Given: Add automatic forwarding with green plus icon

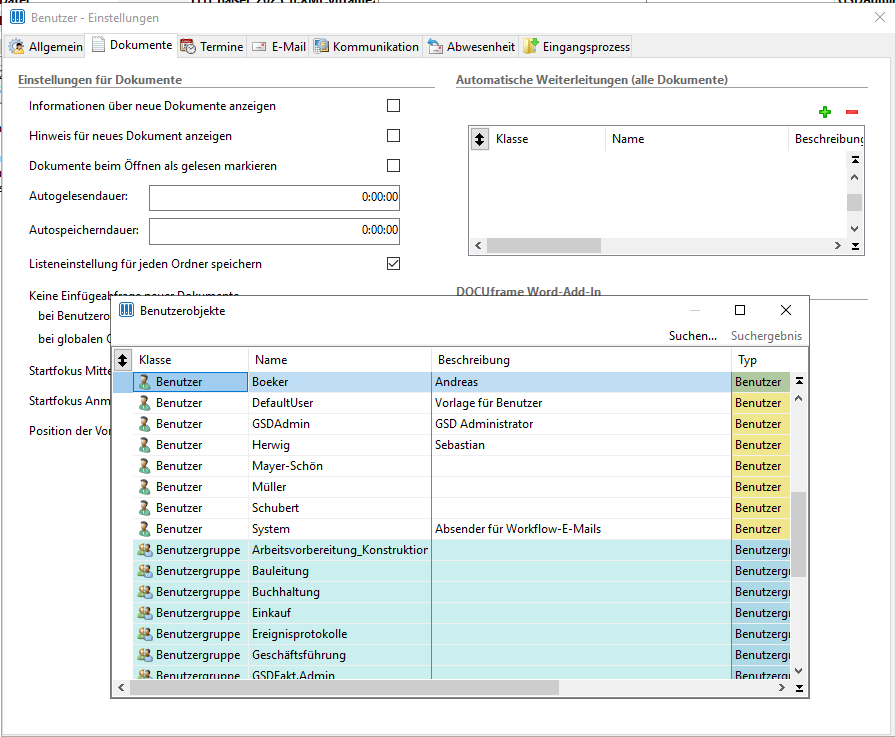Looking at the screenshot, I should click(x=824, y=112).
